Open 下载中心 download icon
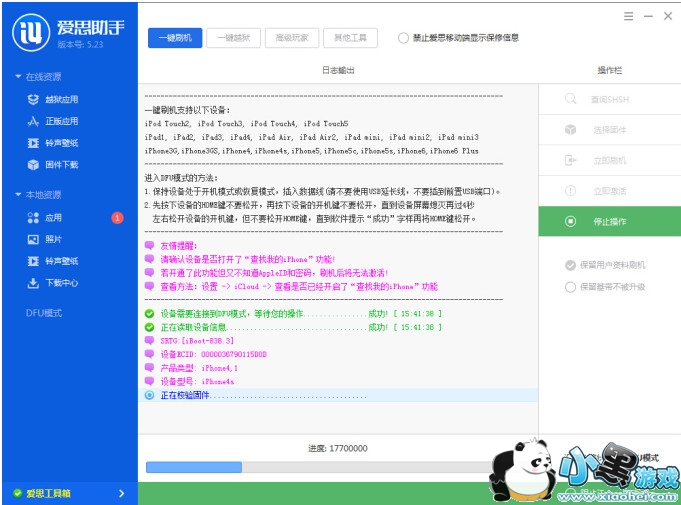 click(33, 283)
